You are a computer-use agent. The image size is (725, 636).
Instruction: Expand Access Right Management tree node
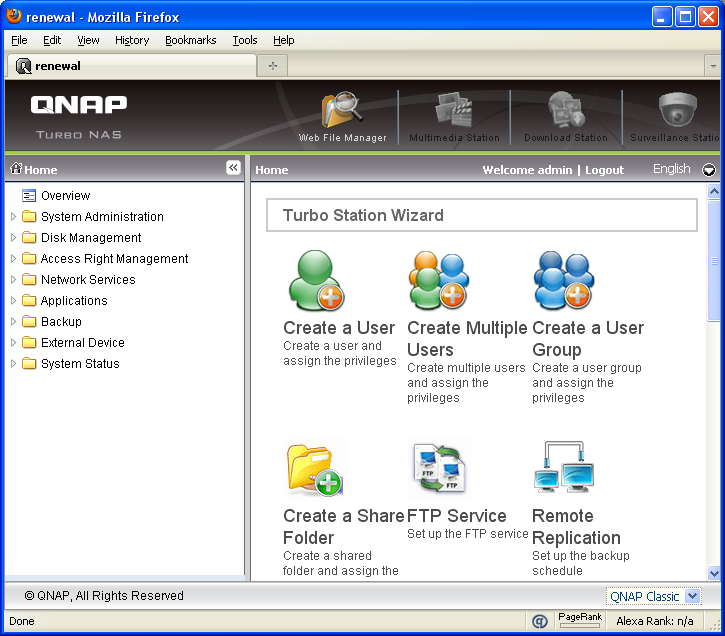[x=13, y=258]
